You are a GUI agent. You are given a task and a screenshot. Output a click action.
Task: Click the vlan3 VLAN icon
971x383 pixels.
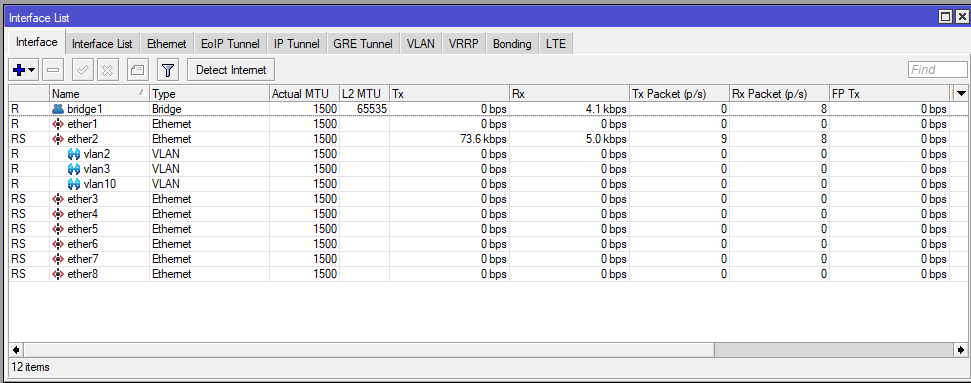(x=74, y=169)
